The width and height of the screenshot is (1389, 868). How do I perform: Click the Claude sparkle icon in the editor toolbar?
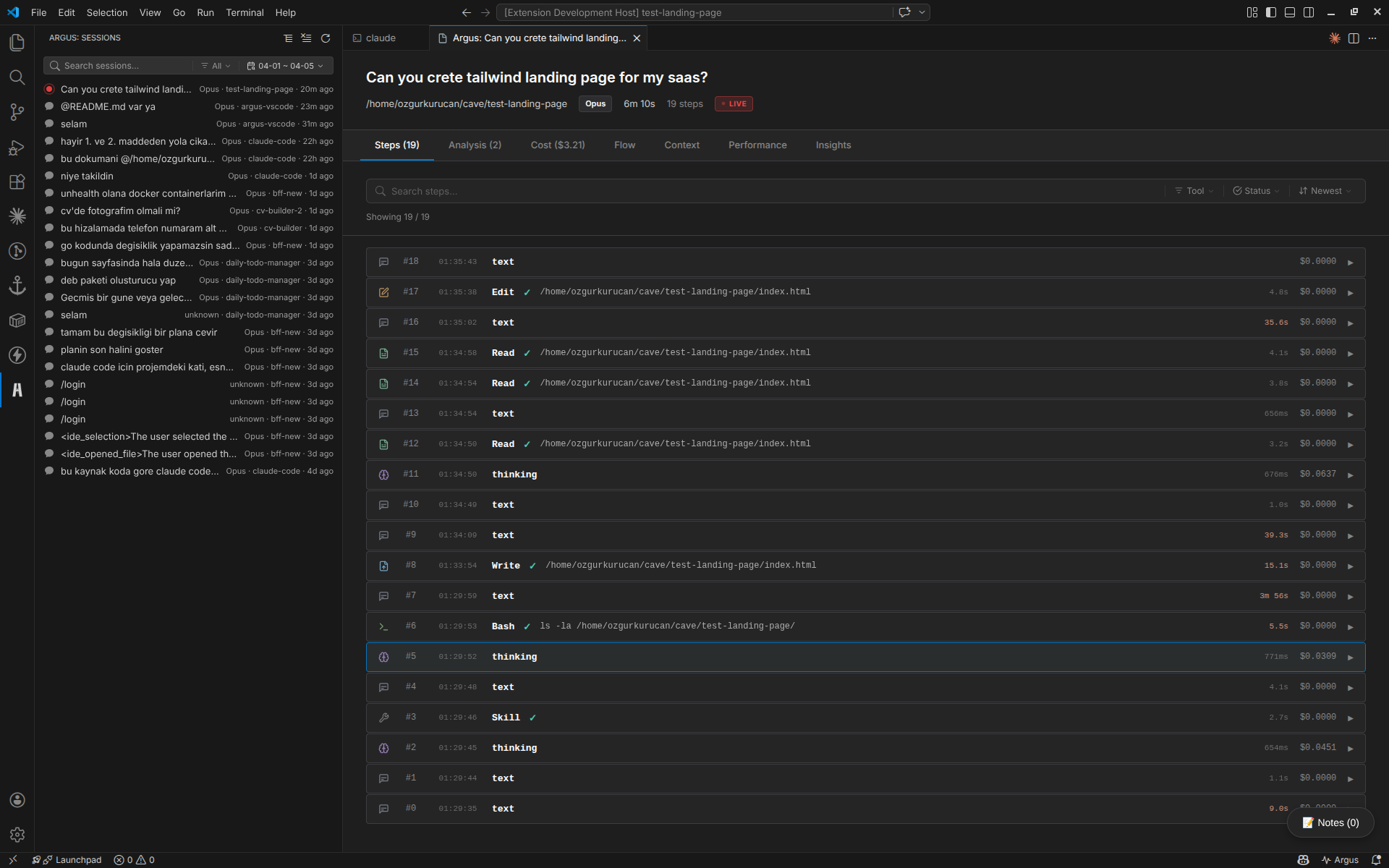click(x=1334, y=38)
